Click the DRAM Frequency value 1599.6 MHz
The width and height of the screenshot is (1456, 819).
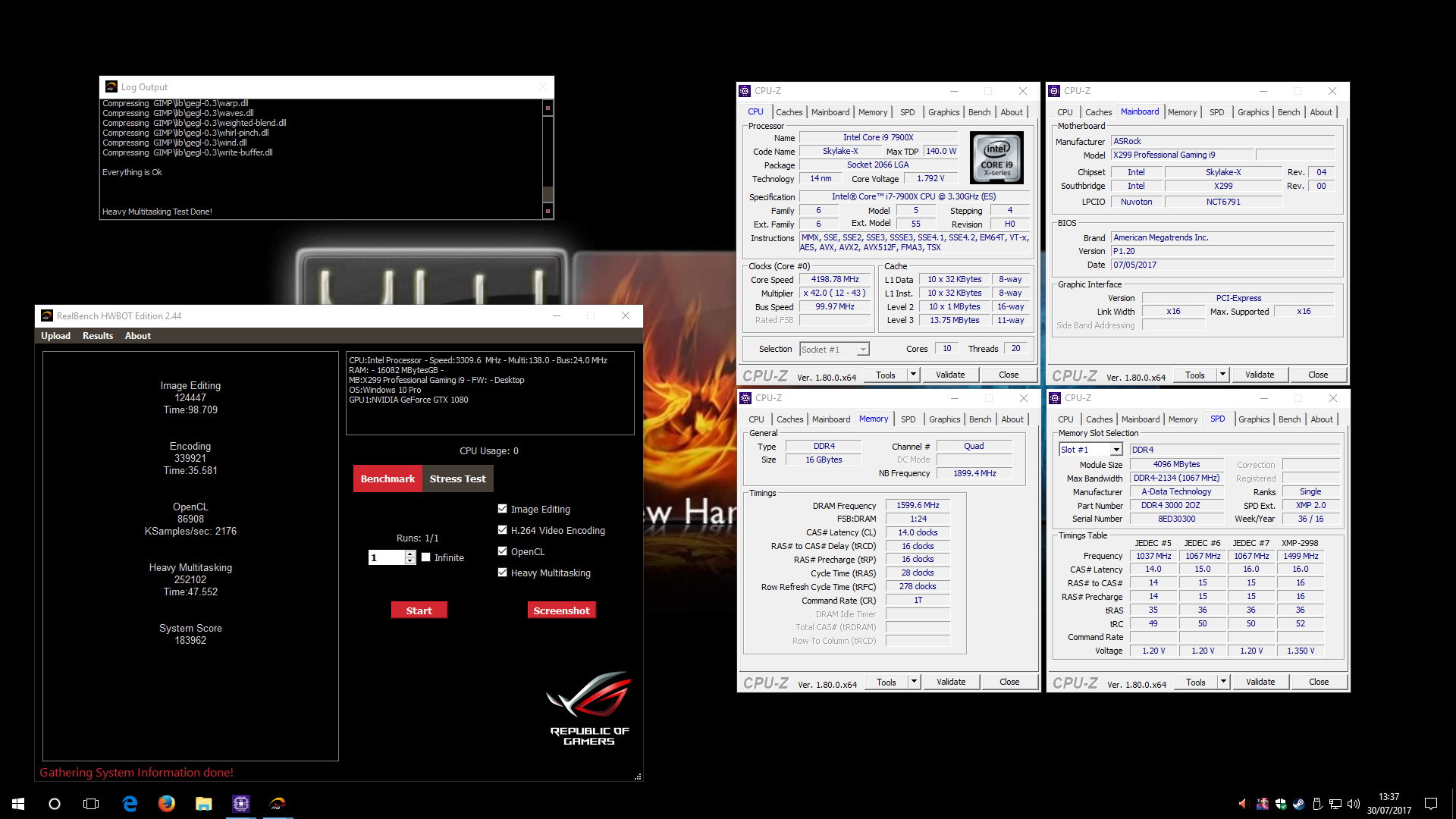(x=918, y=505)
